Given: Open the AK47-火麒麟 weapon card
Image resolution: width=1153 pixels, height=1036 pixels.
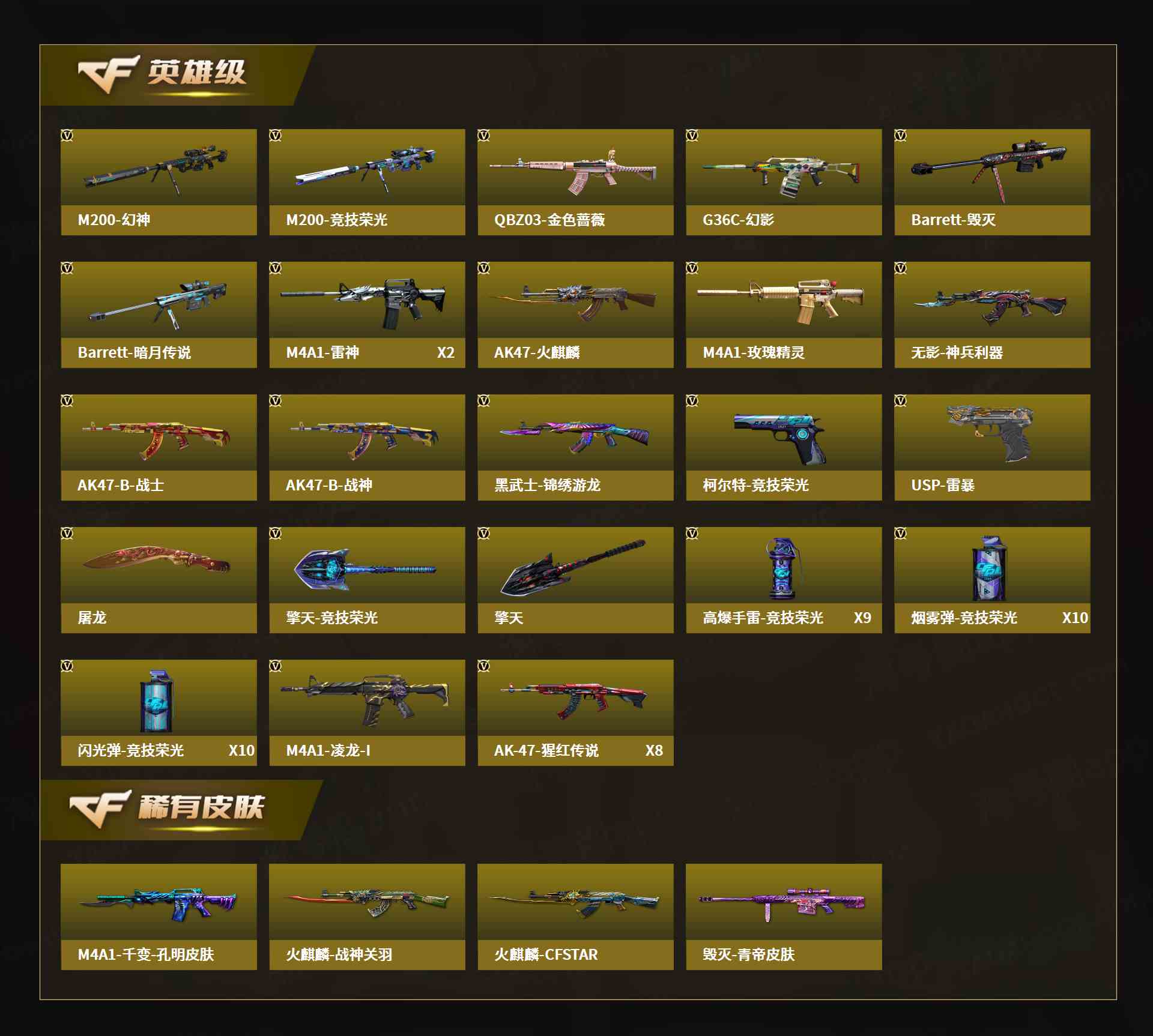Looking at the screenshot, I should click(575, 315).
